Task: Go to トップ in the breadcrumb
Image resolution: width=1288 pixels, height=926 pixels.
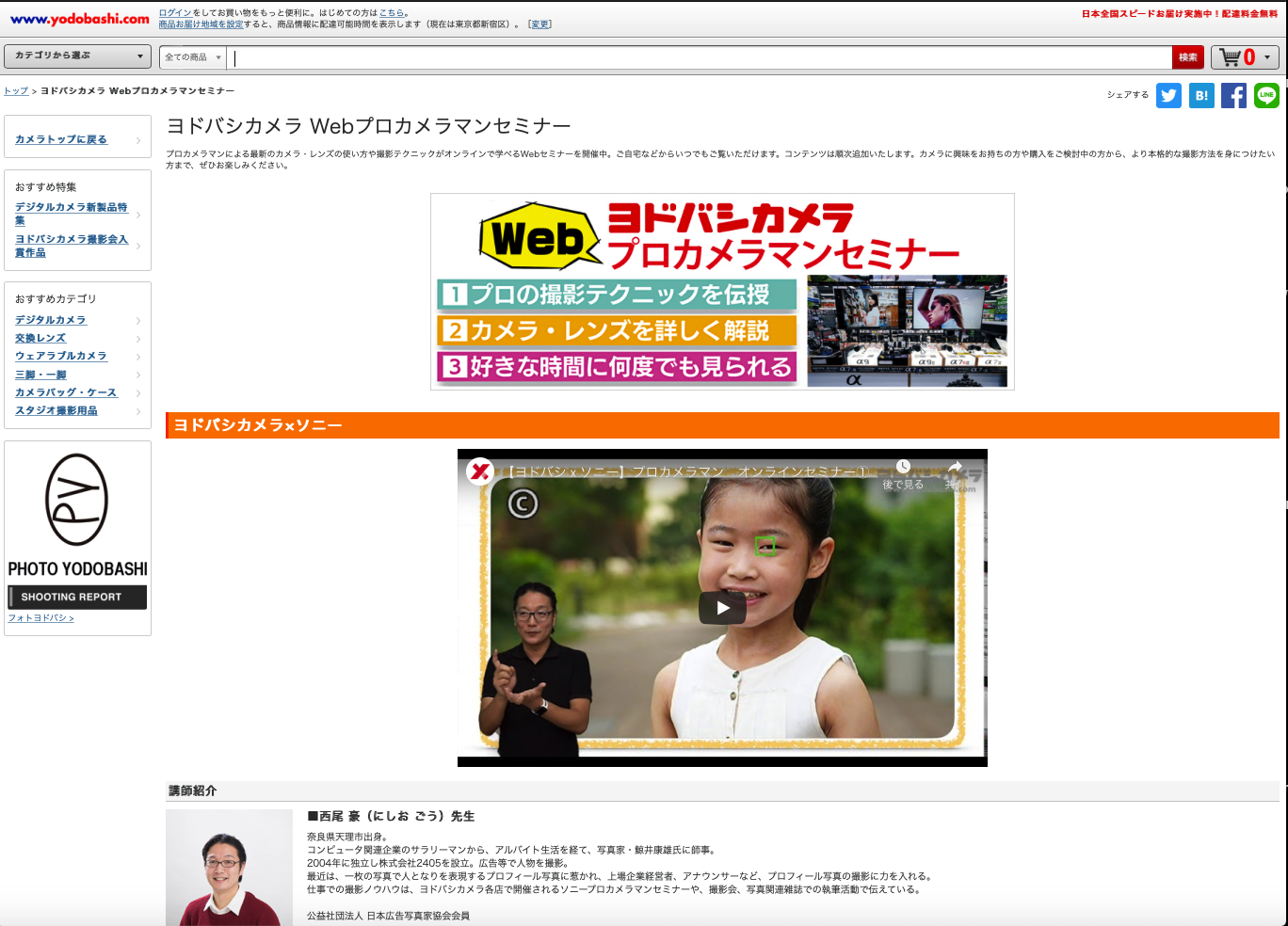Action: [x=16, y=91]
